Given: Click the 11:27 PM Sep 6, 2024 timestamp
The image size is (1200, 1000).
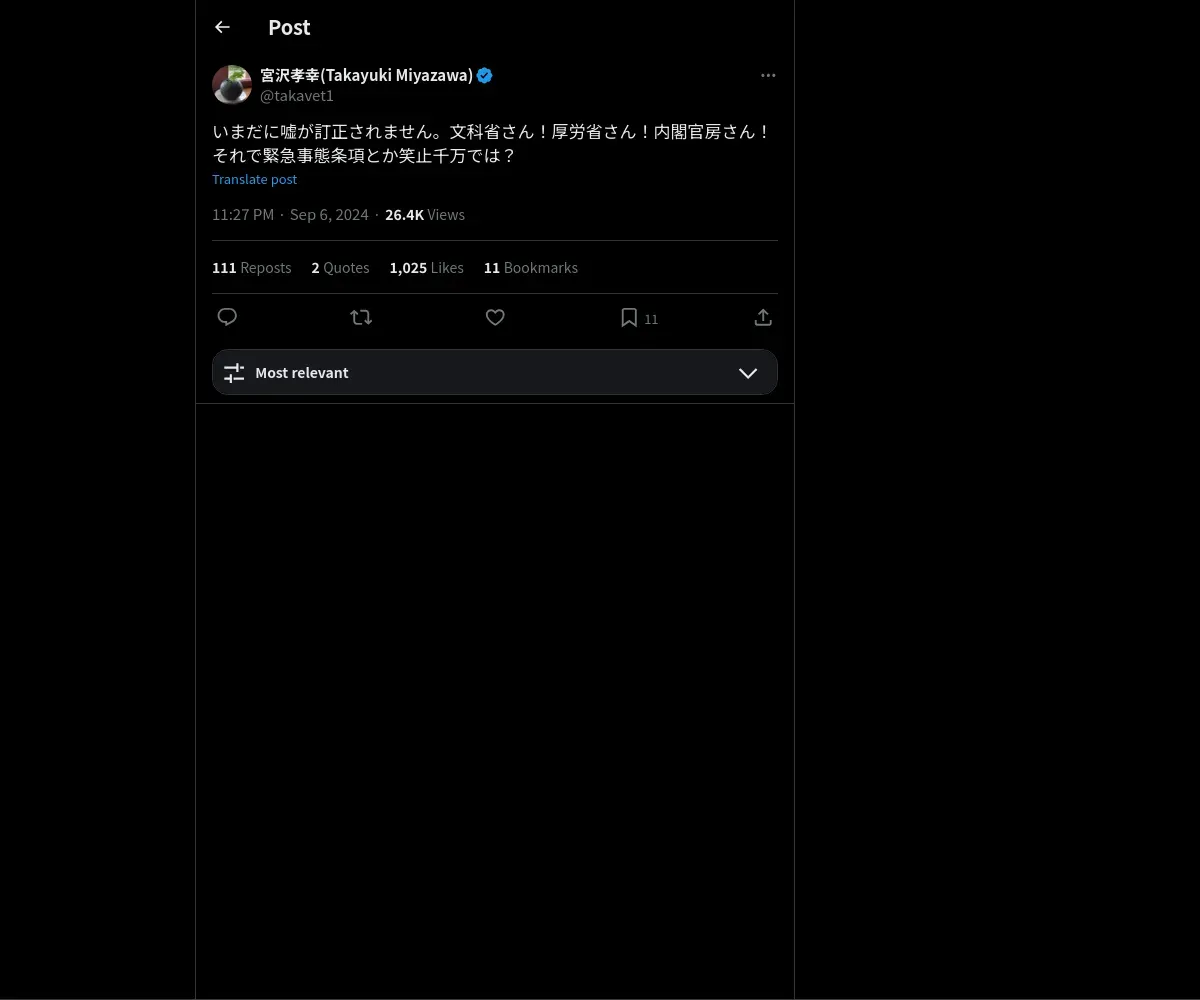Looking at the screenshot, I should coord(290,215).
